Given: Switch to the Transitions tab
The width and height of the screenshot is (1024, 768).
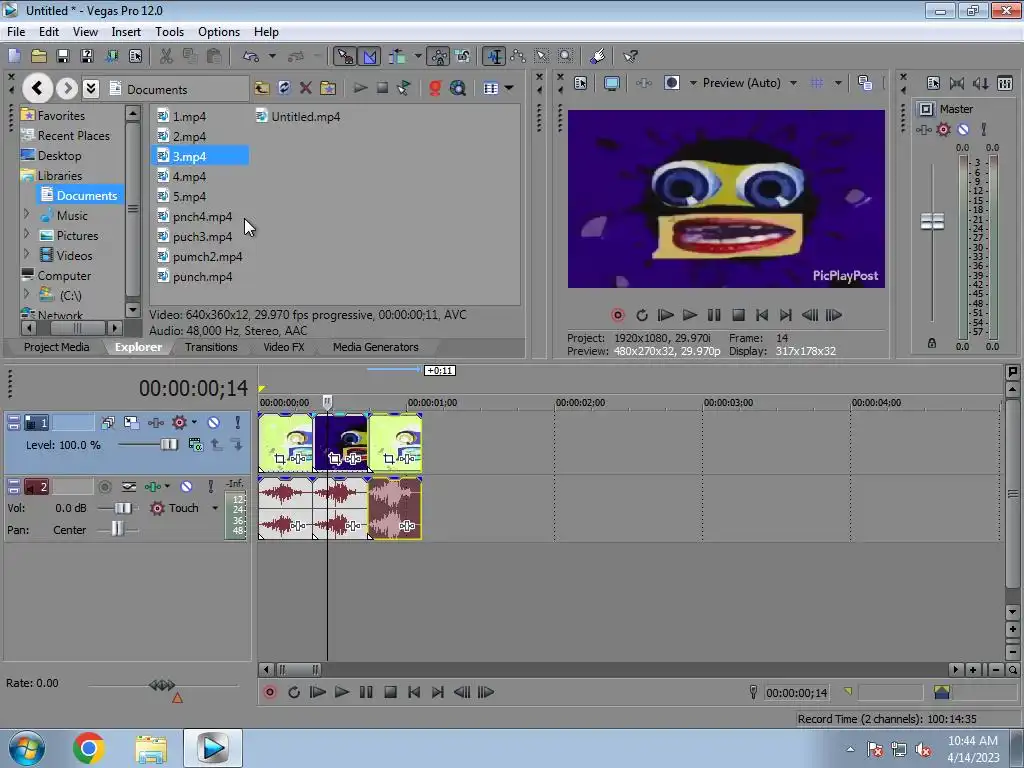Looking at the screenshot, I should point(211,347).
